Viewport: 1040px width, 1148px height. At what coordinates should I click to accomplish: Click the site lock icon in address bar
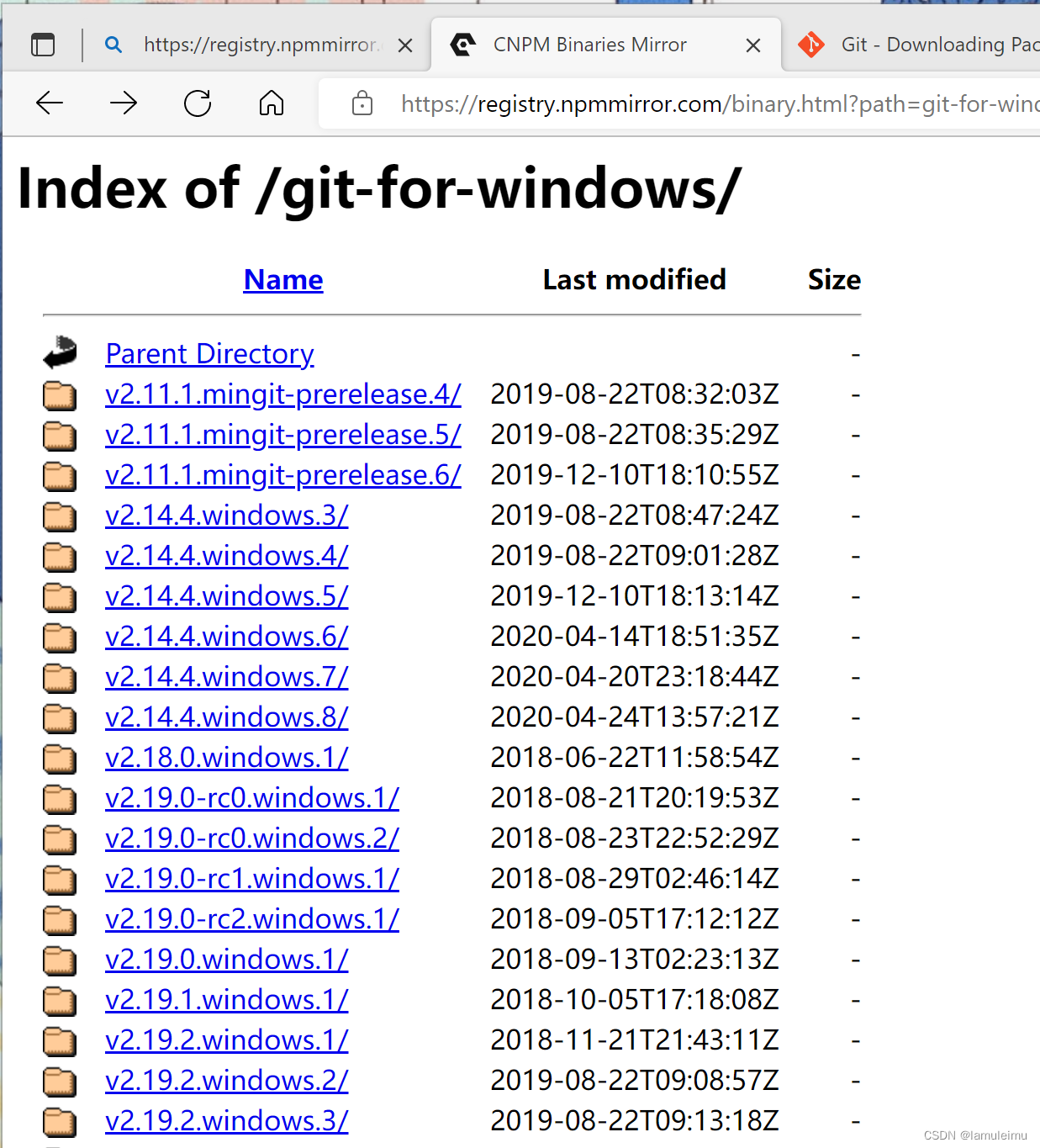[362, 103]
